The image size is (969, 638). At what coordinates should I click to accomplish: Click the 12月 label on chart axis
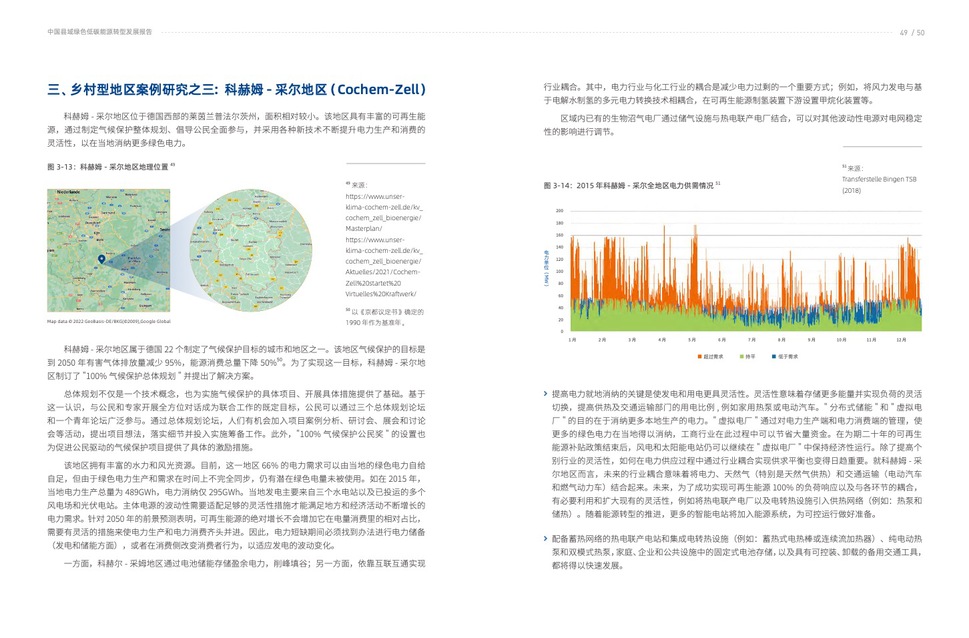click(x=902, y=340)
